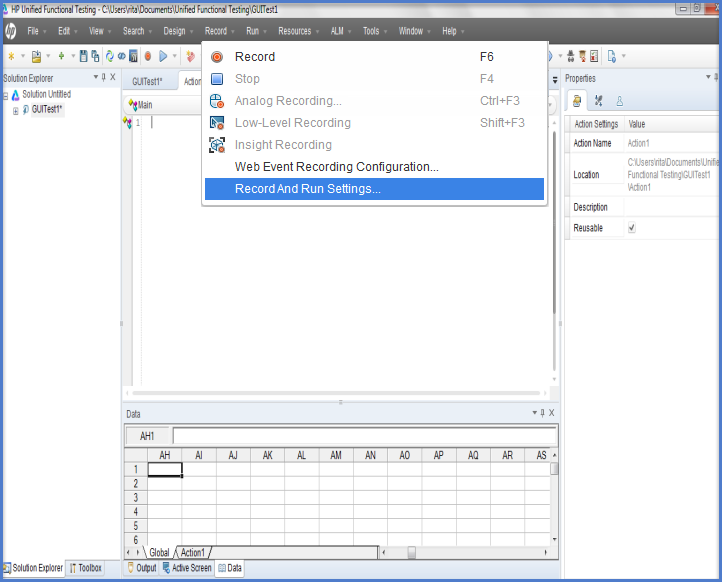Open the Run button dropdown arrow

click(175, 56)
